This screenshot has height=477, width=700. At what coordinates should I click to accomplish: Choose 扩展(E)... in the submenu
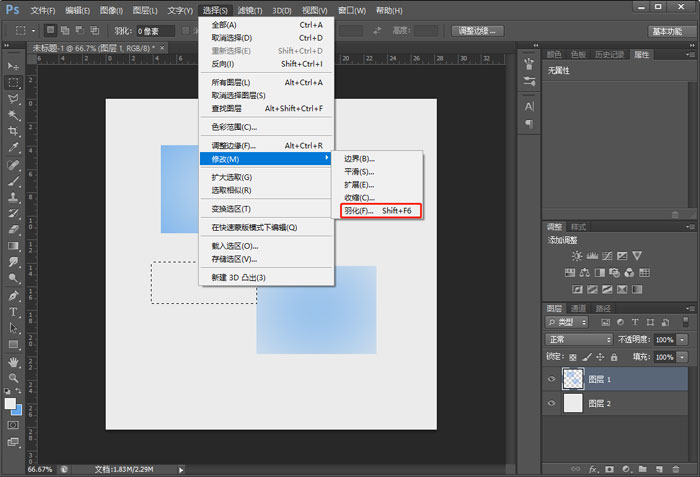click(378, 184)
